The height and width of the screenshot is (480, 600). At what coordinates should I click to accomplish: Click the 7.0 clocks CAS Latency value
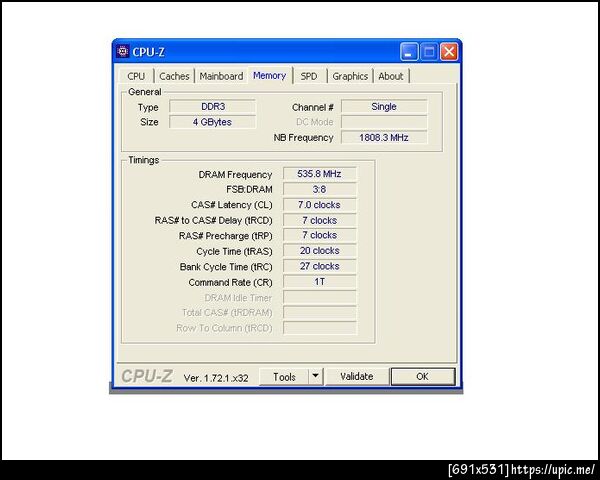point(320,205)
